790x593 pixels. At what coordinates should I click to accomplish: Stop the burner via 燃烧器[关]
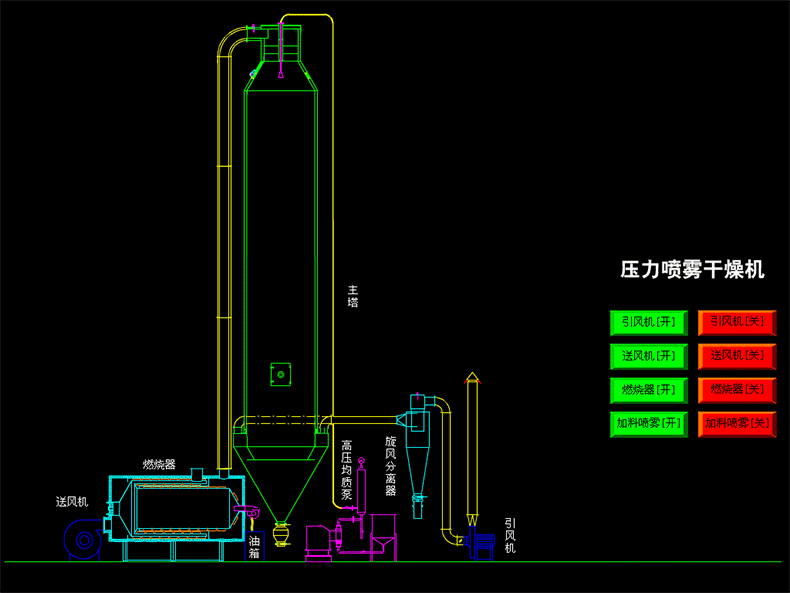pyautogui.click(x=737, y=389)
